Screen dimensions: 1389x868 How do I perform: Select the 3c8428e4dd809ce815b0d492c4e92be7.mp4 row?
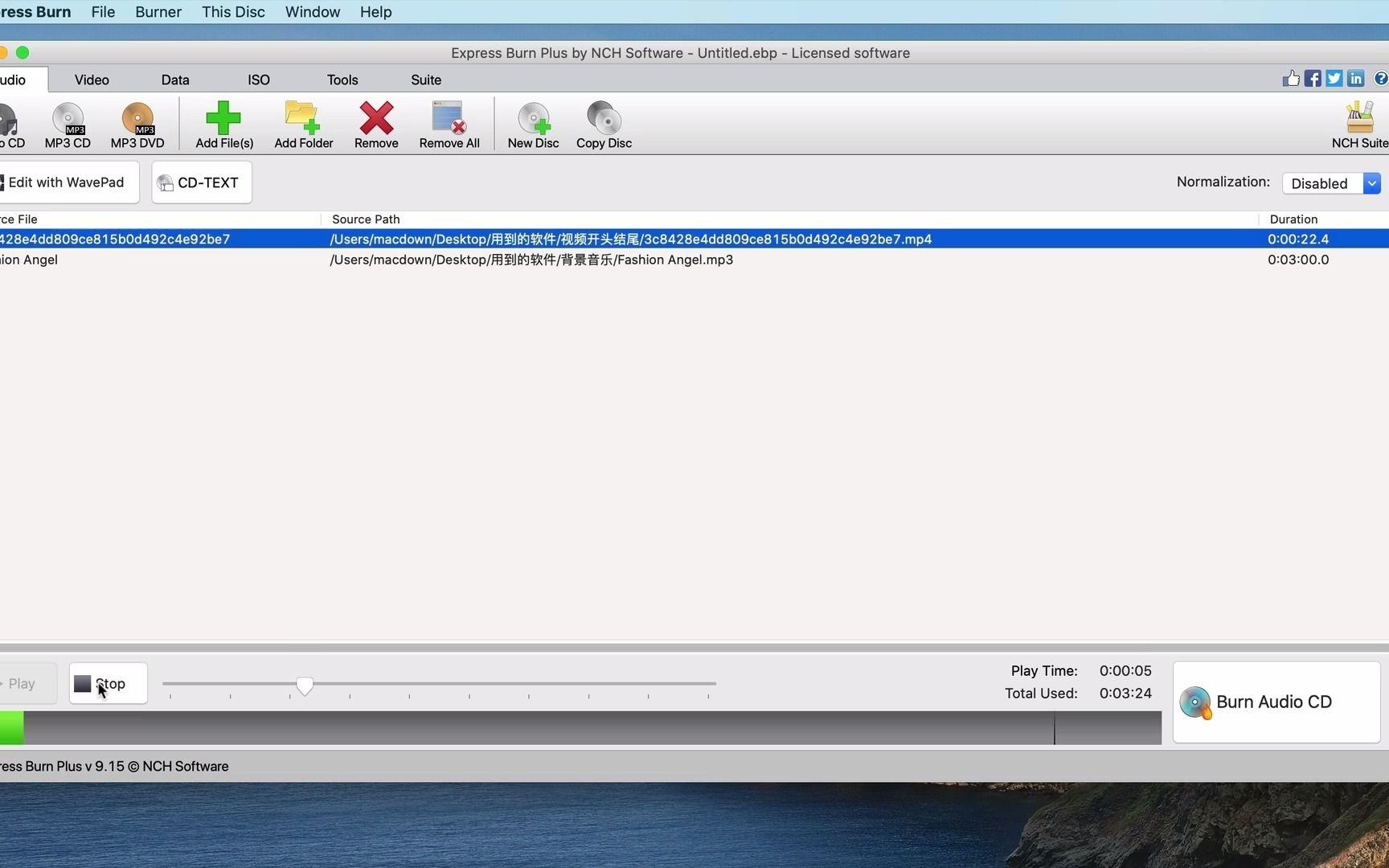pyautogui.click(x=694, y=239)
